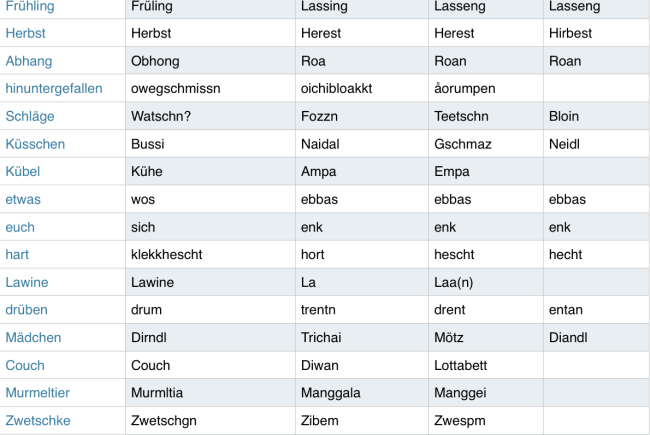Click the Lawine link

(x=27, y=282)
